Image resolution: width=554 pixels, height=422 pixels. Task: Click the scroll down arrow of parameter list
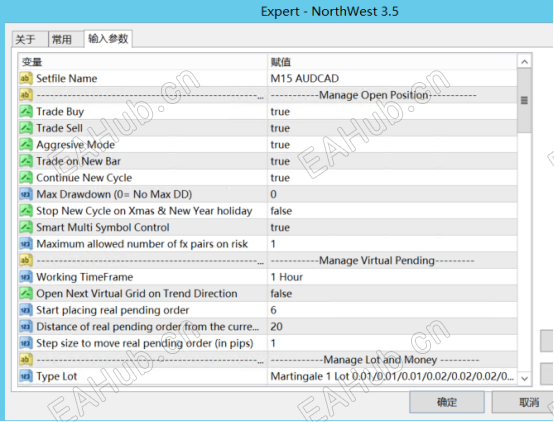[x=524, y=378]
